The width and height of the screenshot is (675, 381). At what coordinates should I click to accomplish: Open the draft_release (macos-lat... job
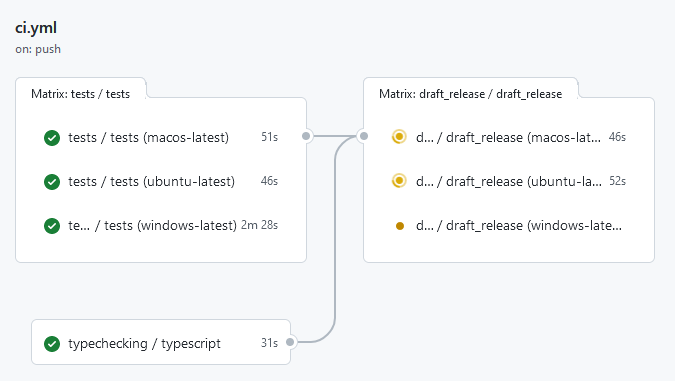pyautogui.click(x=508, y=138)
